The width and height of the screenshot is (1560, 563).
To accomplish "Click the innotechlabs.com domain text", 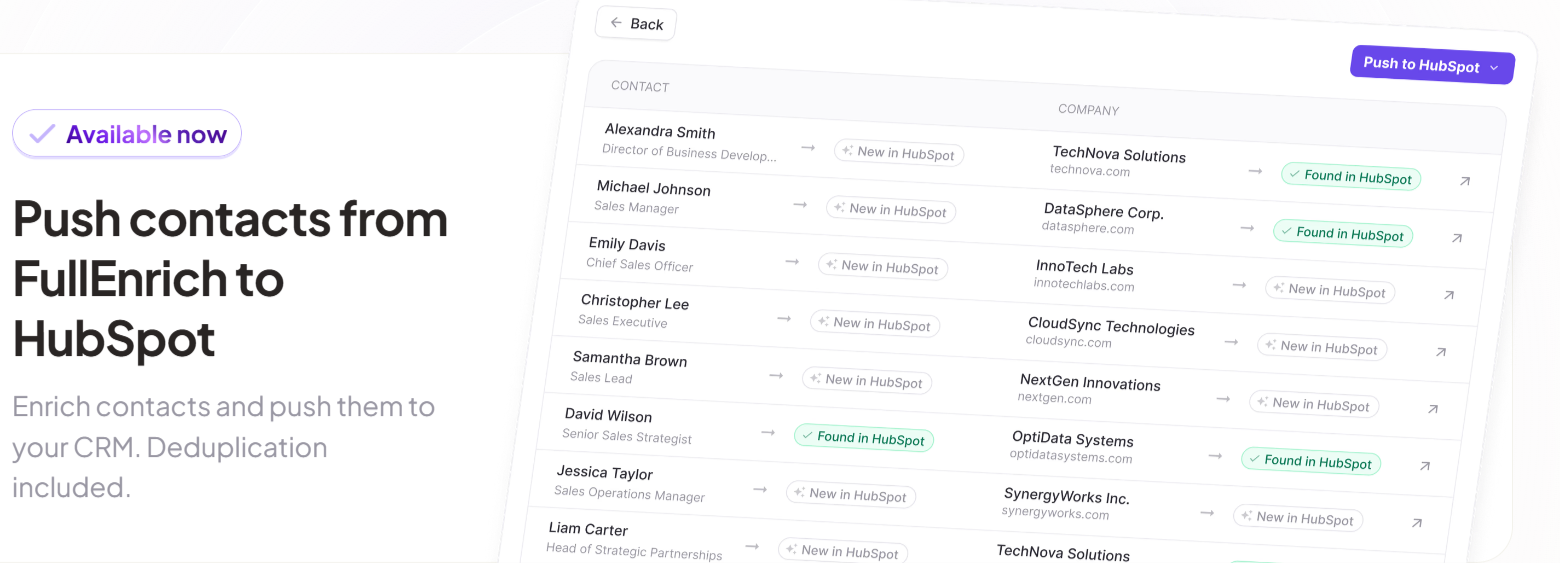I will (x=1084, y=285).
